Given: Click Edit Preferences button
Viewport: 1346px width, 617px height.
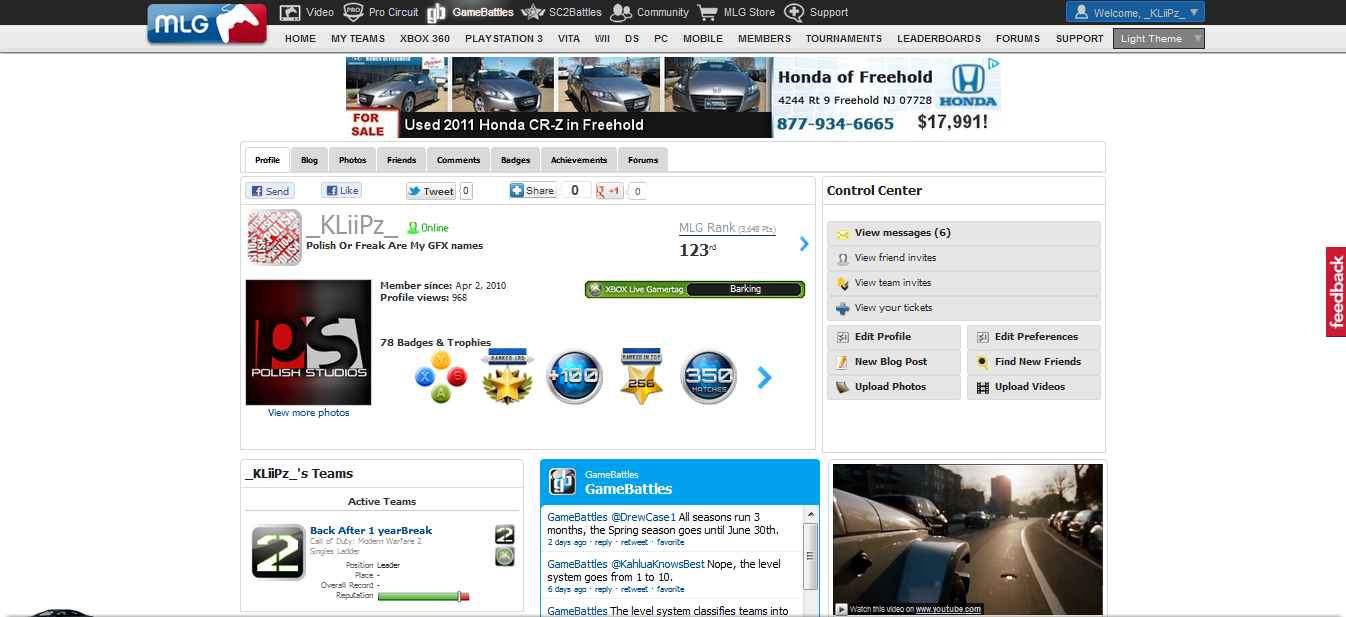Looking at the screenshot, I should [x=1034, y=337].
